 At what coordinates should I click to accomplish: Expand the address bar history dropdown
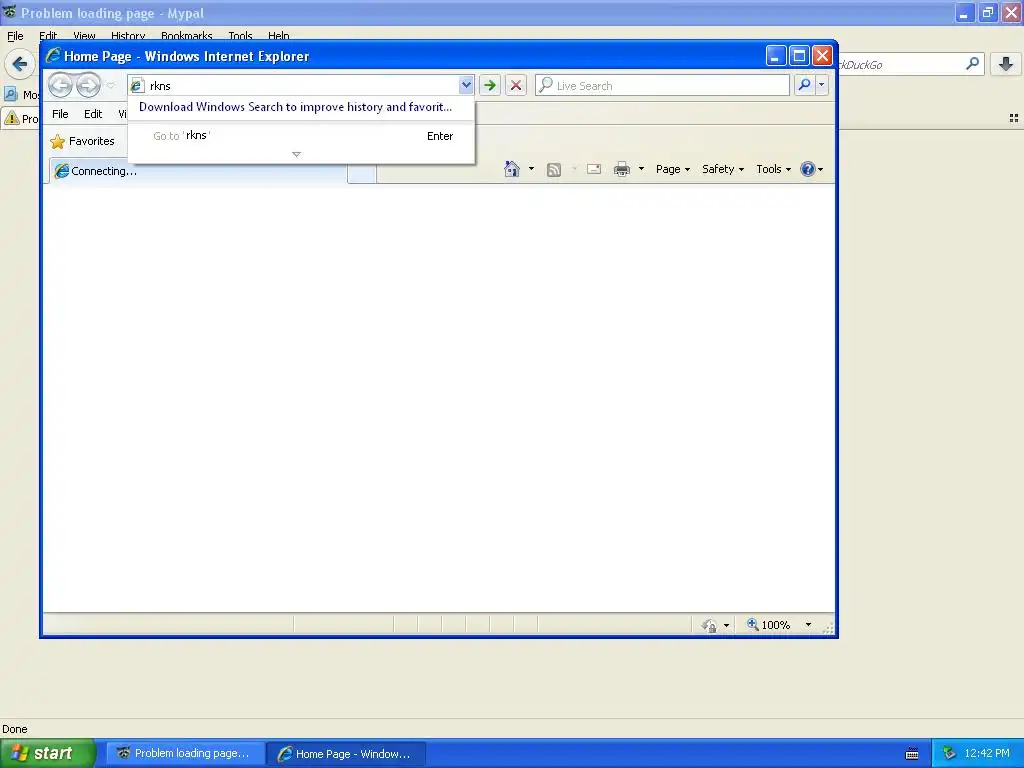(x=466, y=85)
